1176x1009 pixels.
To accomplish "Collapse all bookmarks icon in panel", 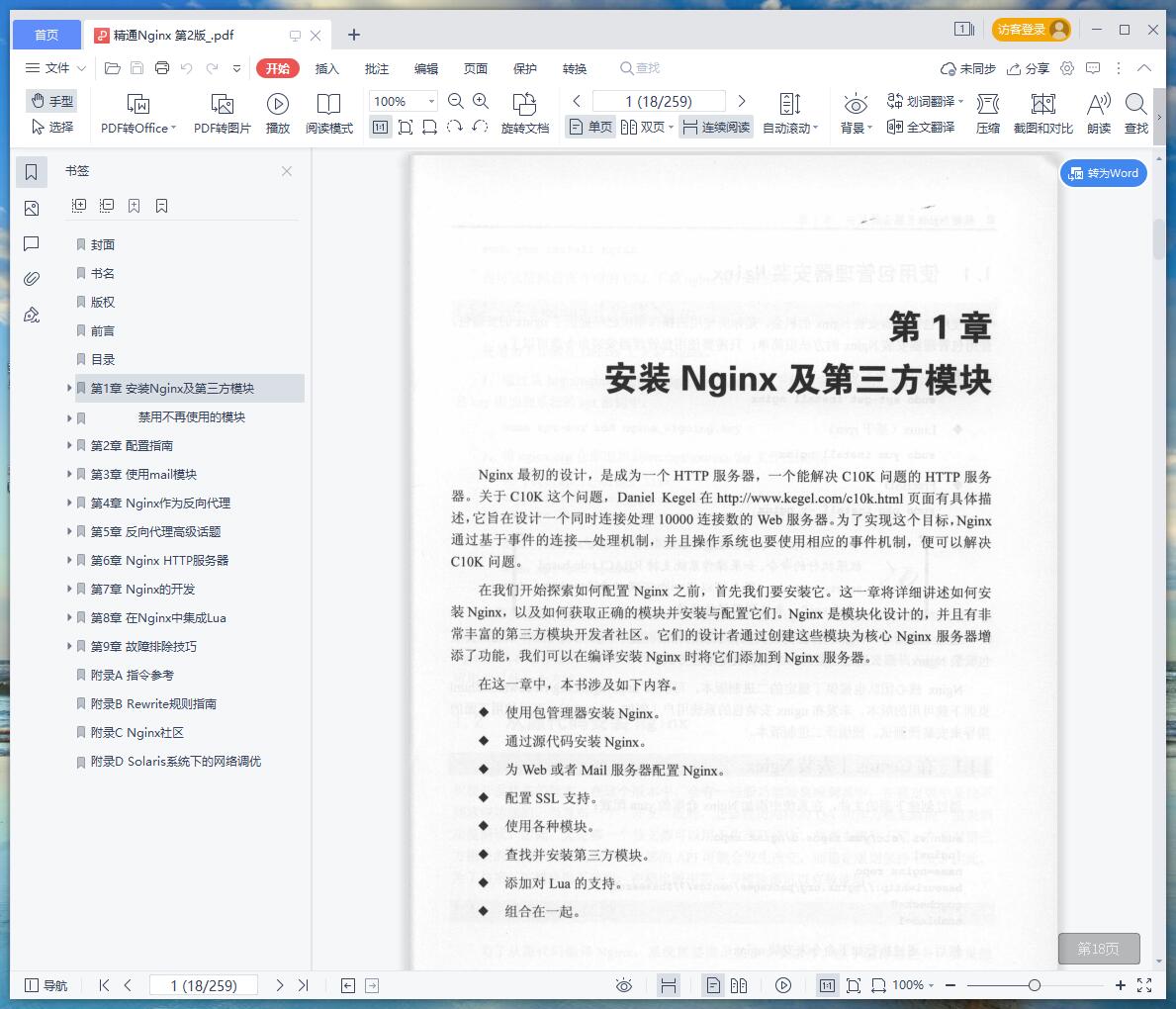I will 107,206.
